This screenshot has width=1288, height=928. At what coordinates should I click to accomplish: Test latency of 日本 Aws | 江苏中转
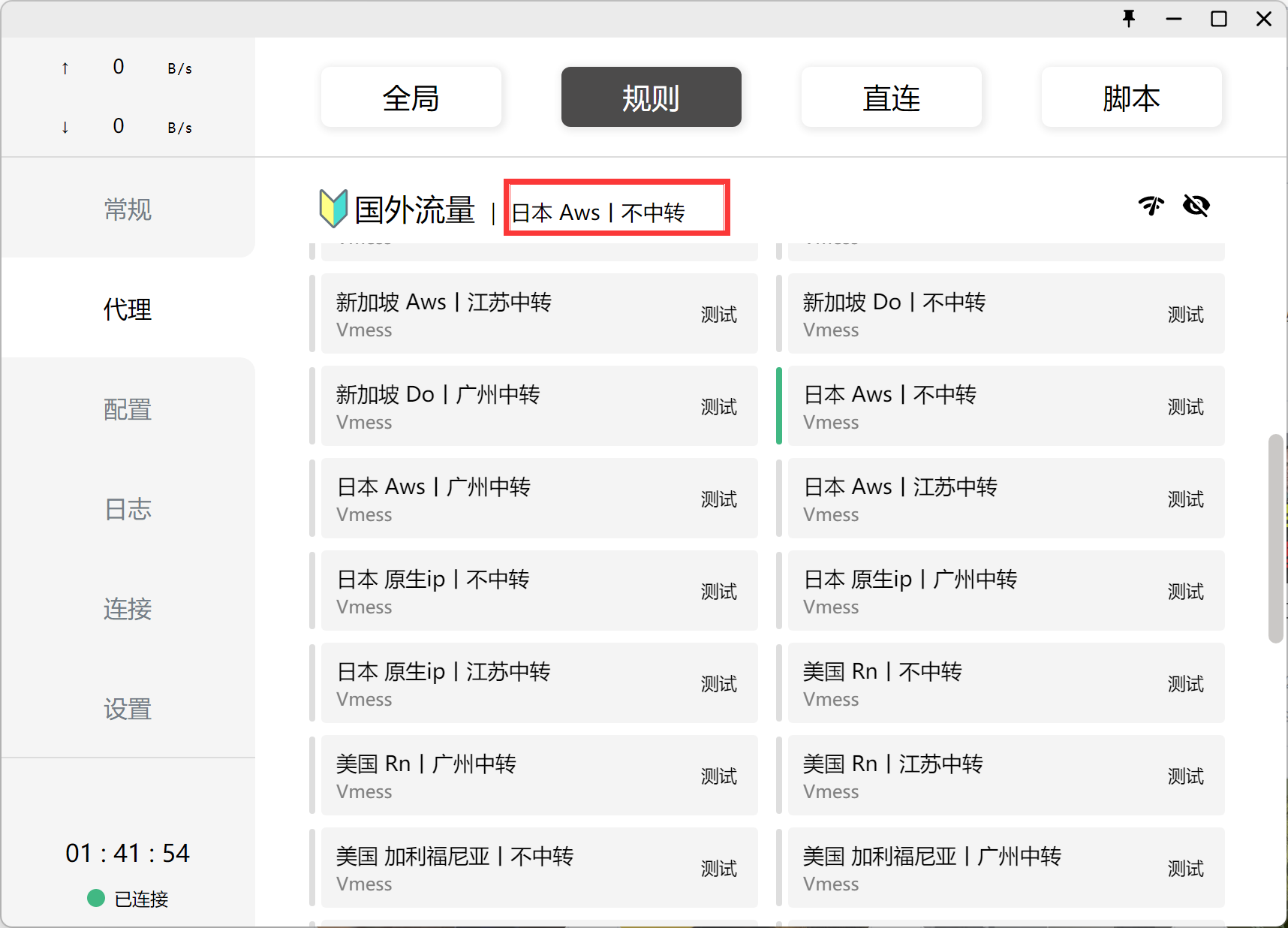tap(1186, 499)
